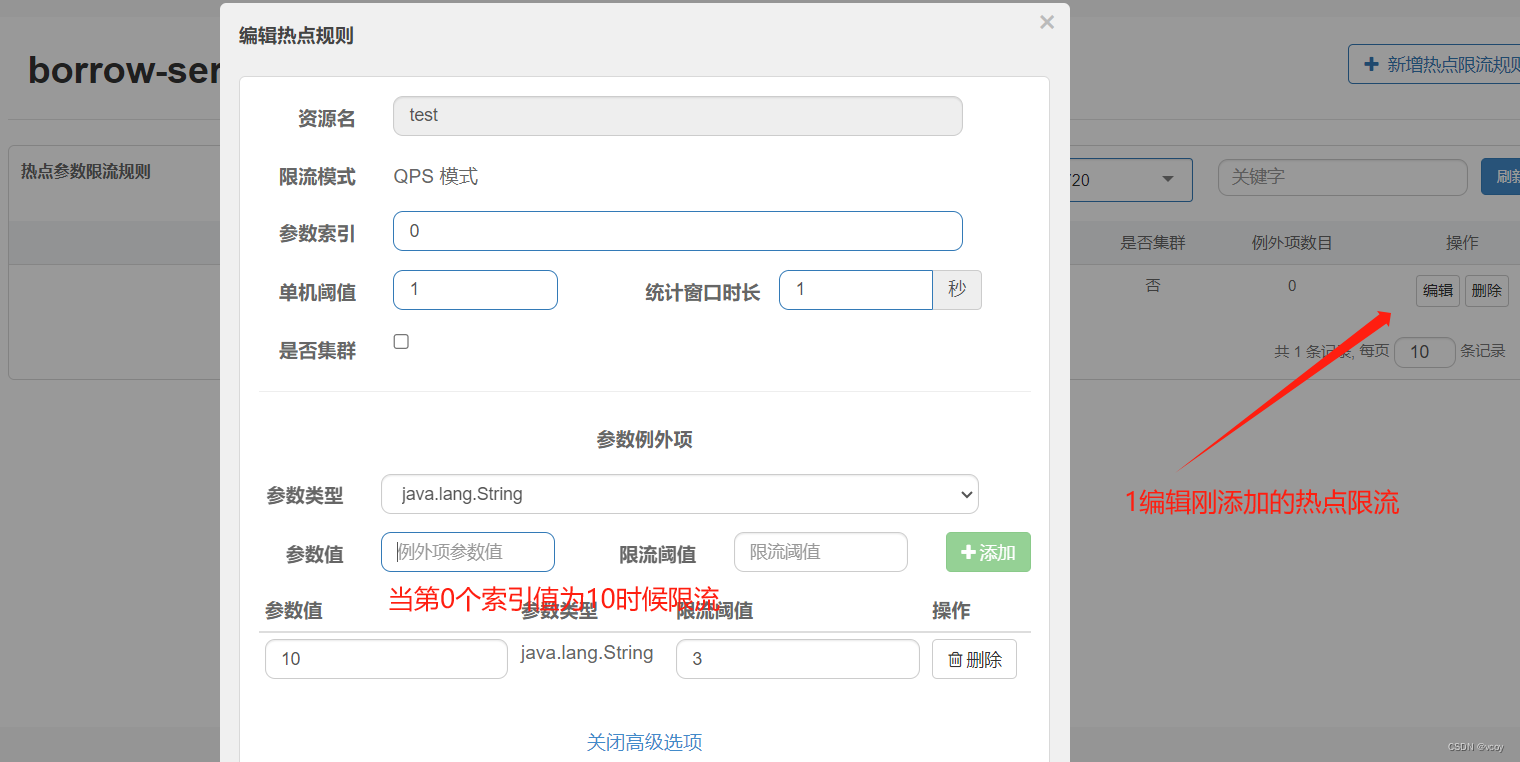Click the green 添加 button

(988, 552)
